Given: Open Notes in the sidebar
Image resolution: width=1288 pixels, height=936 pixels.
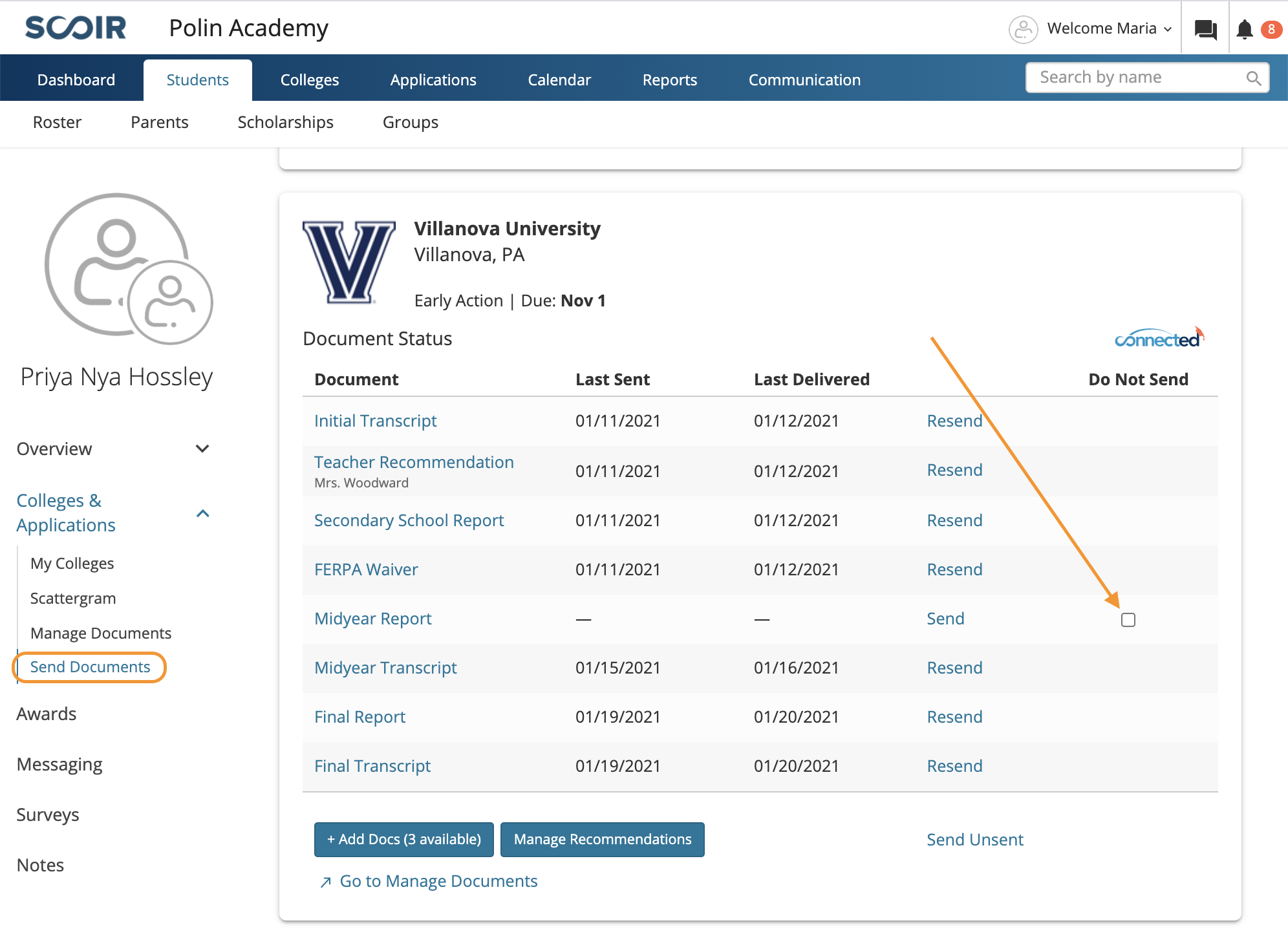Looking at the screenshot, I should point(40,865).
